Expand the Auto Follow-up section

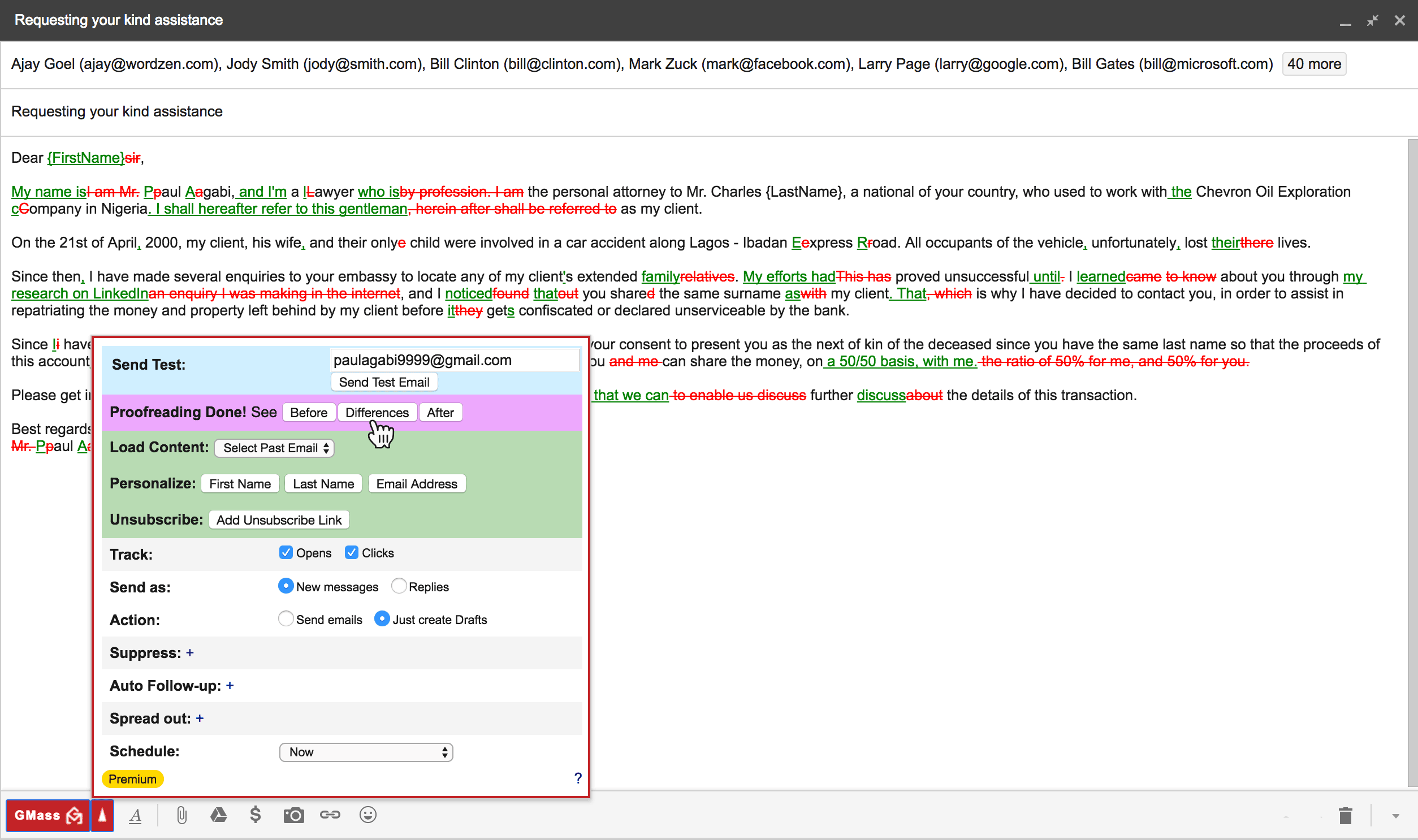(x=230, y=685)
